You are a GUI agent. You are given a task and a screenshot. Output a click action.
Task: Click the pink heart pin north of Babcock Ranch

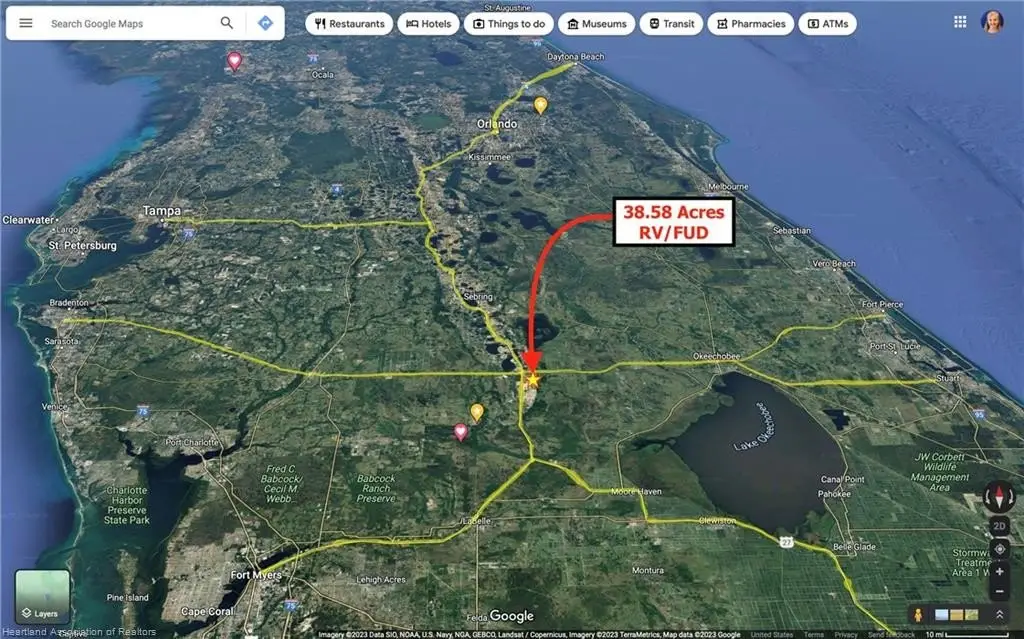click(460, 432)
